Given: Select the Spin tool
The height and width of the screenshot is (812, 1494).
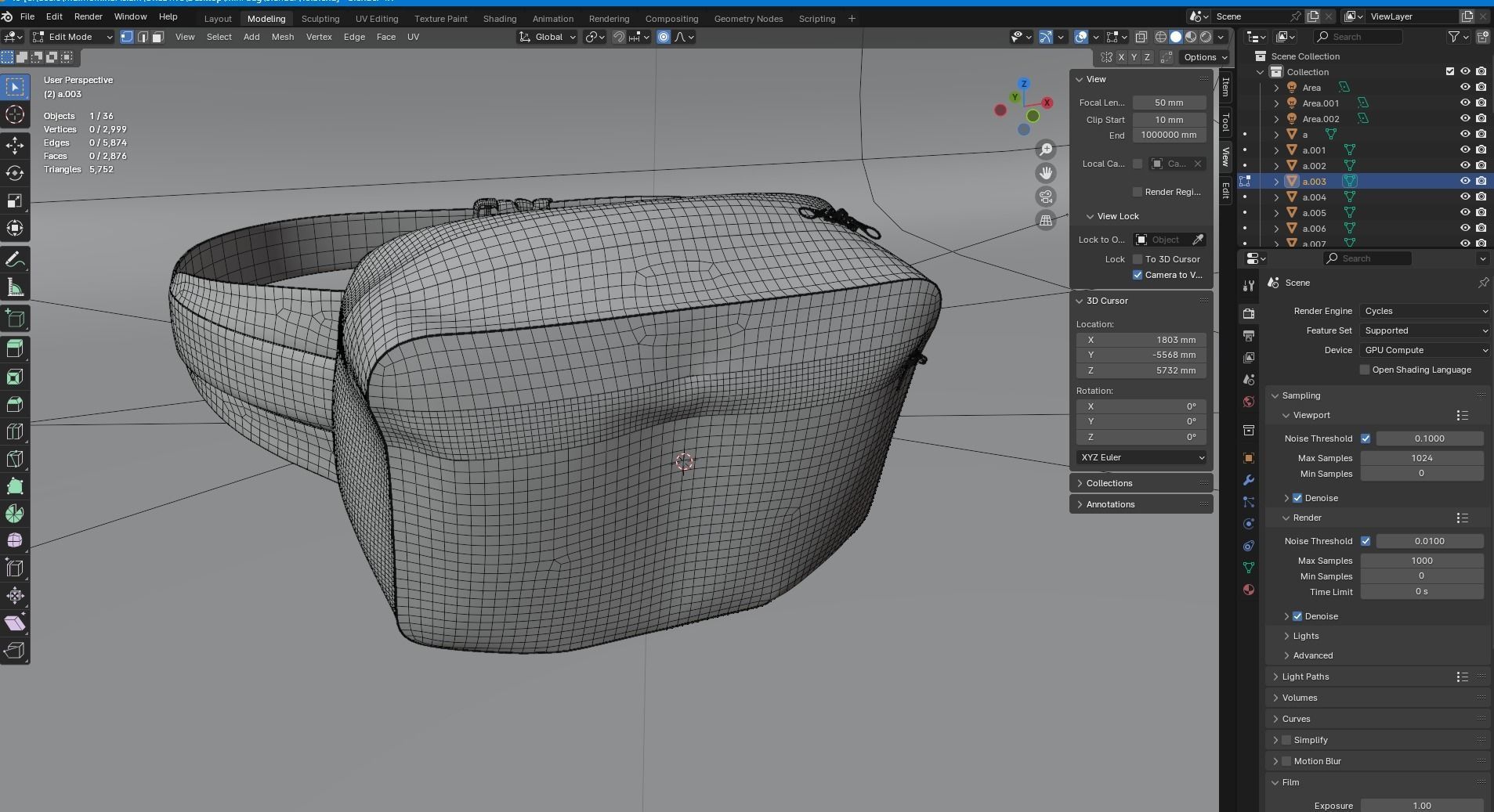Looking at the screenshot, I should pyautogui.click(x=15, y=514).
